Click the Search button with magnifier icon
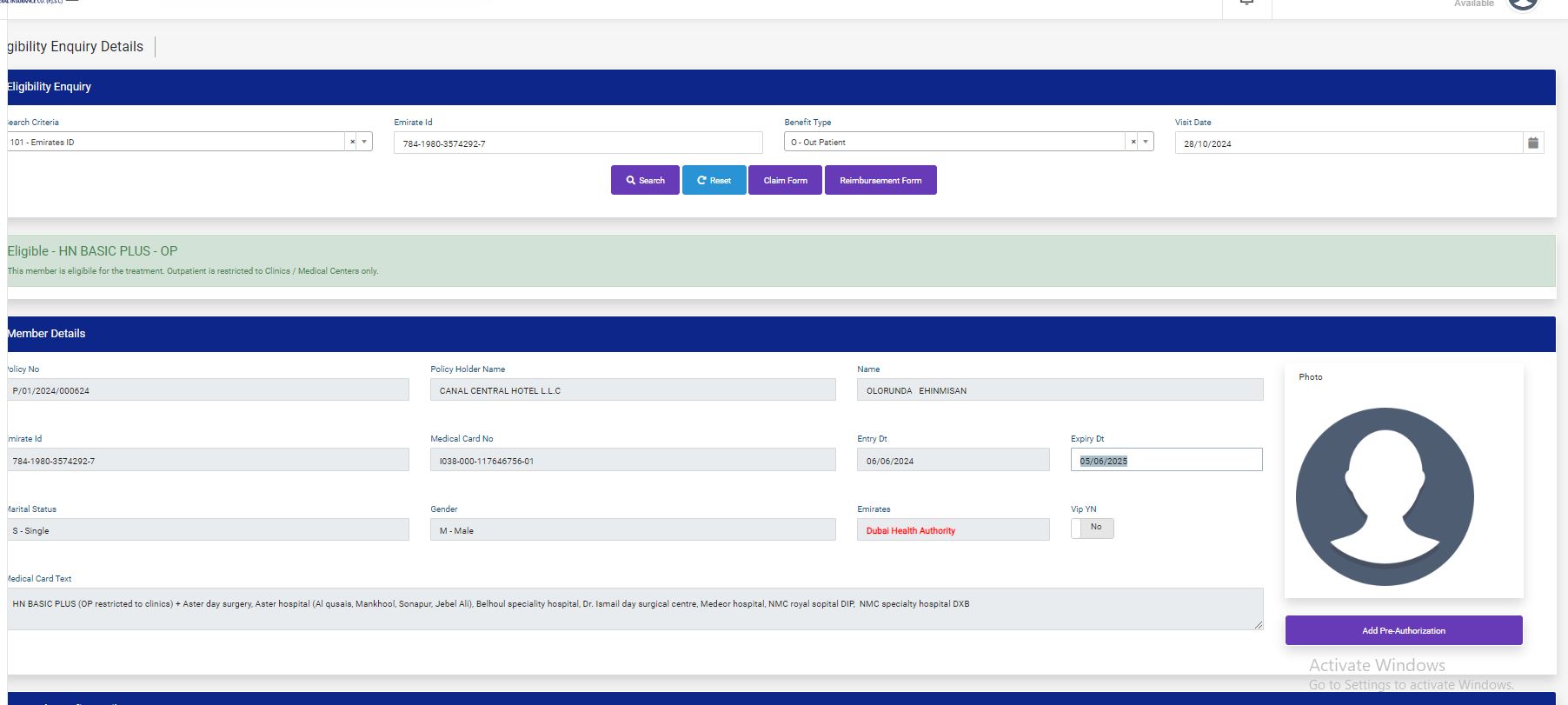Image resolution: width=1568 pixels, height=705 pixels. (645, 180)
